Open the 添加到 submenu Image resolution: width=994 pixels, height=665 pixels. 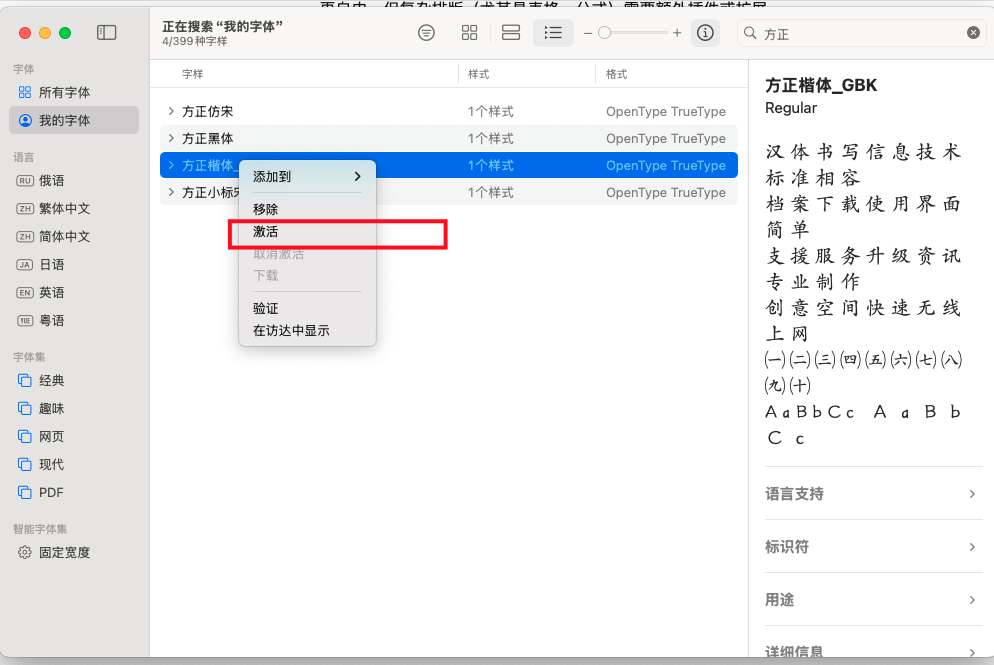click(x=306, y=177)
